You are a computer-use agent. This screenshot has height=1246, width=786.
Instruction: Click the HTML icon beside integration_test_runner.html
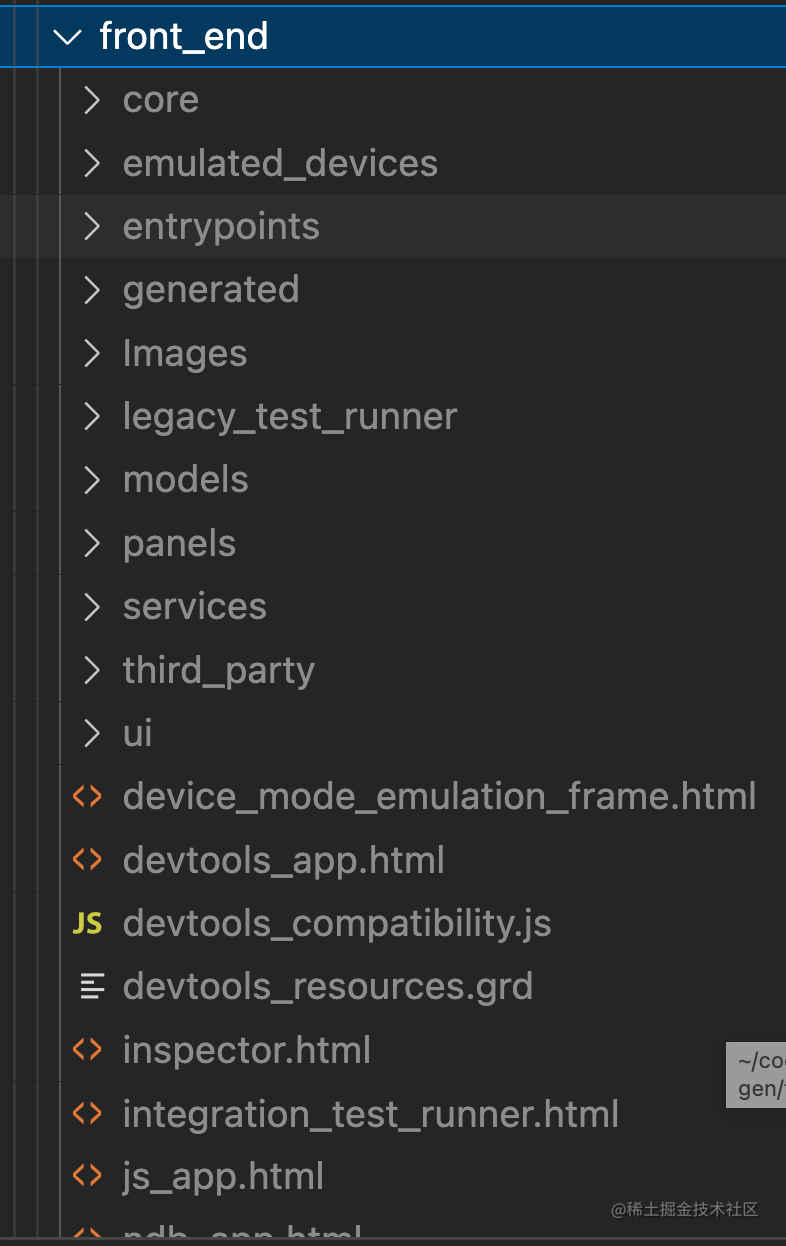click(88, 1114)
